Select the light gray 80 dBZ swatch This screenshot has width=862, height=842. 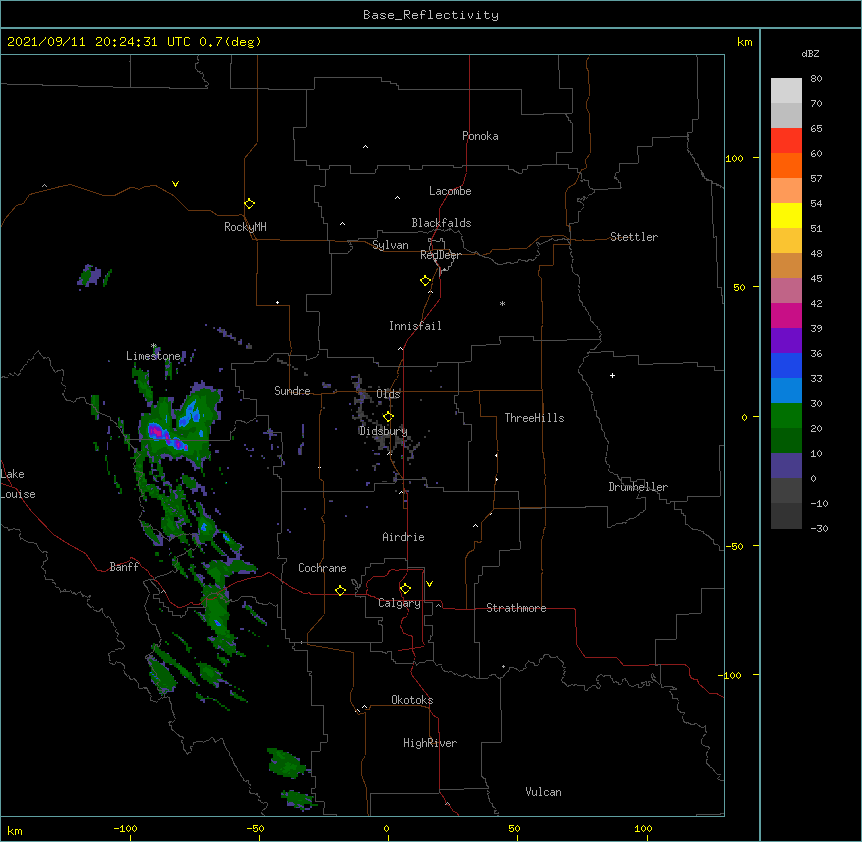tap(786, 90)
